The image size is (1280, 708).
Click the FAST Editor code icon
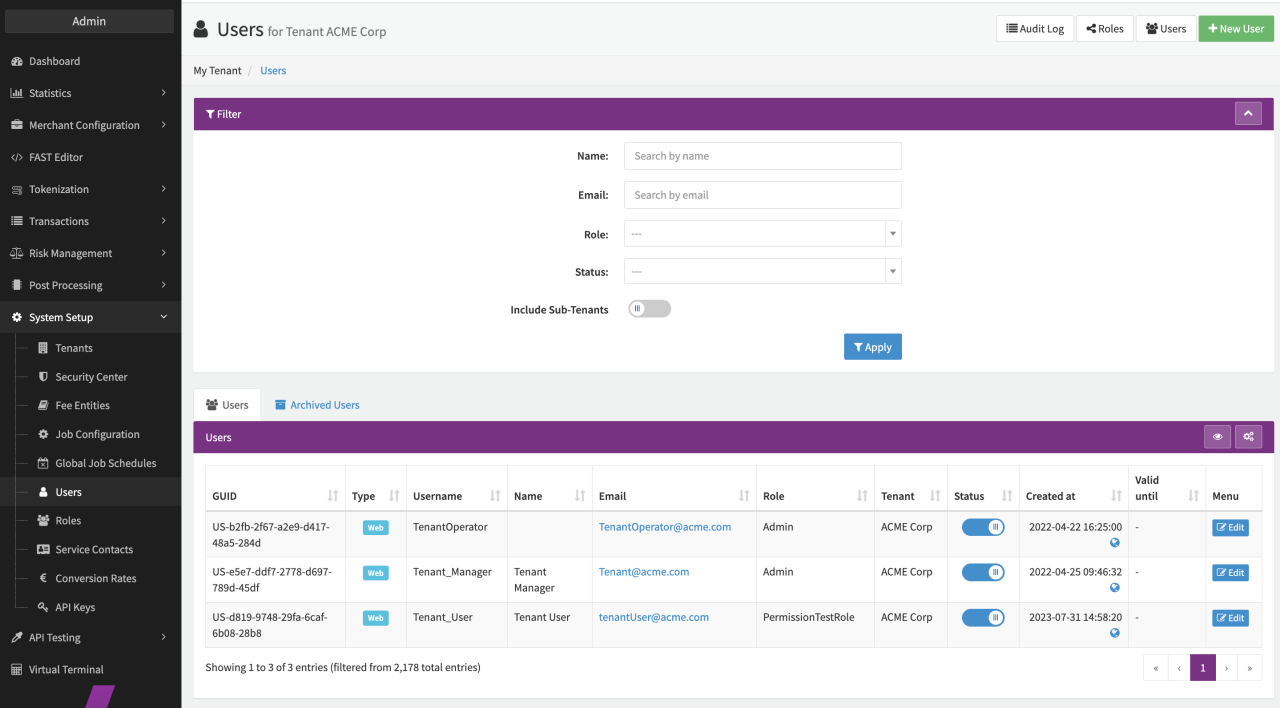(16, 157)
